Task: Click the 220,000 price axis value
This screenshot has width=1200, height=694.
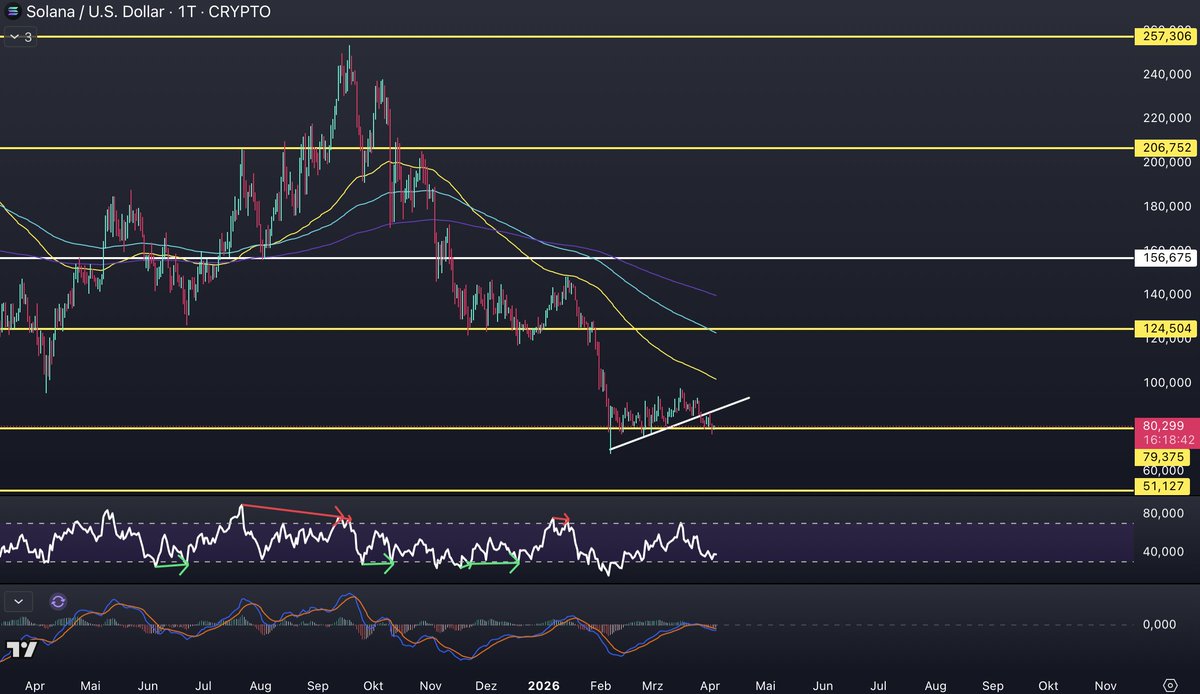Action: click(x=1166, y=118)
